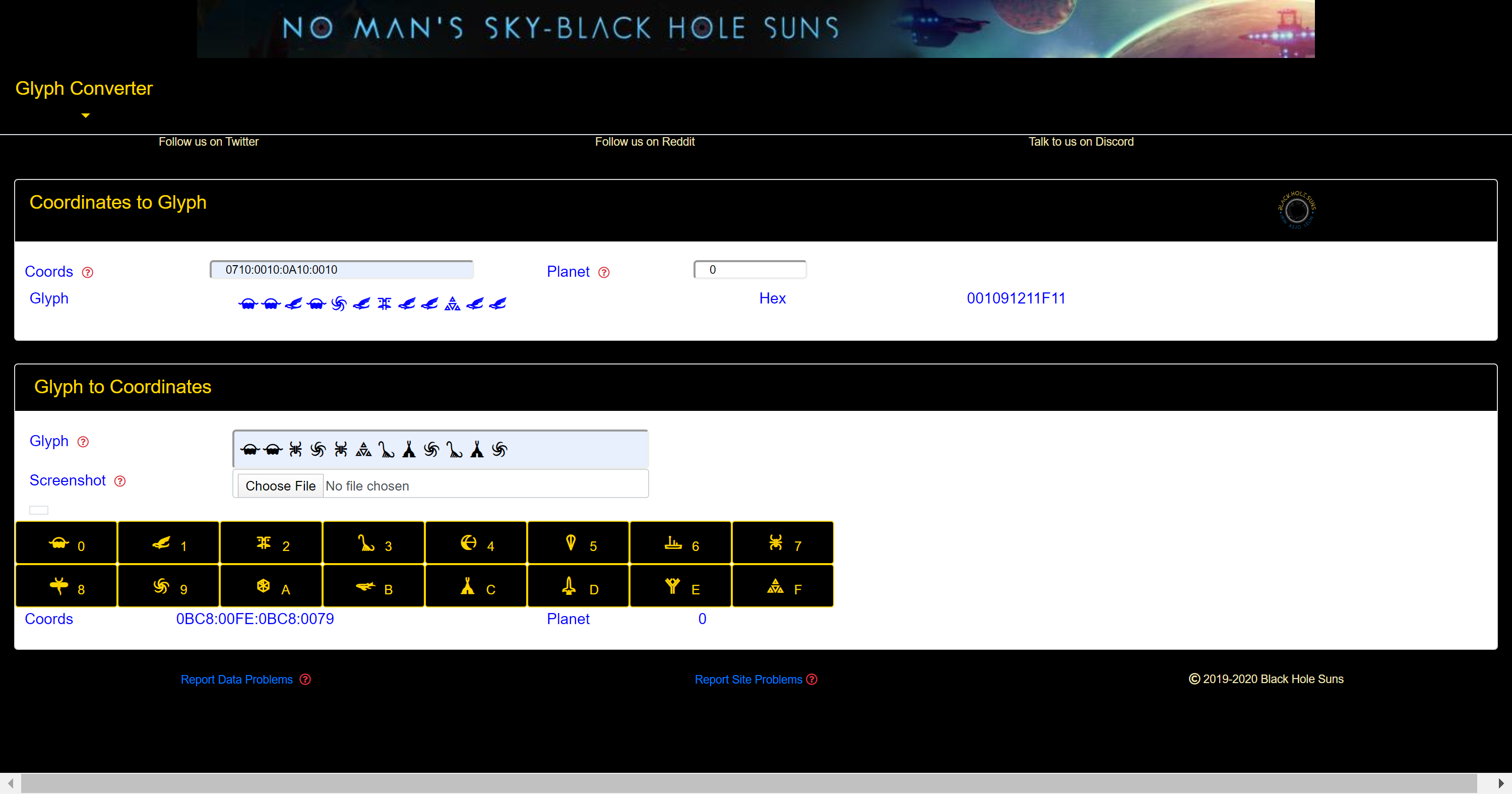This screenshot has width=1512, height=794.
Task: Click the help icon beside Coords
Action: tap(88, 273)
